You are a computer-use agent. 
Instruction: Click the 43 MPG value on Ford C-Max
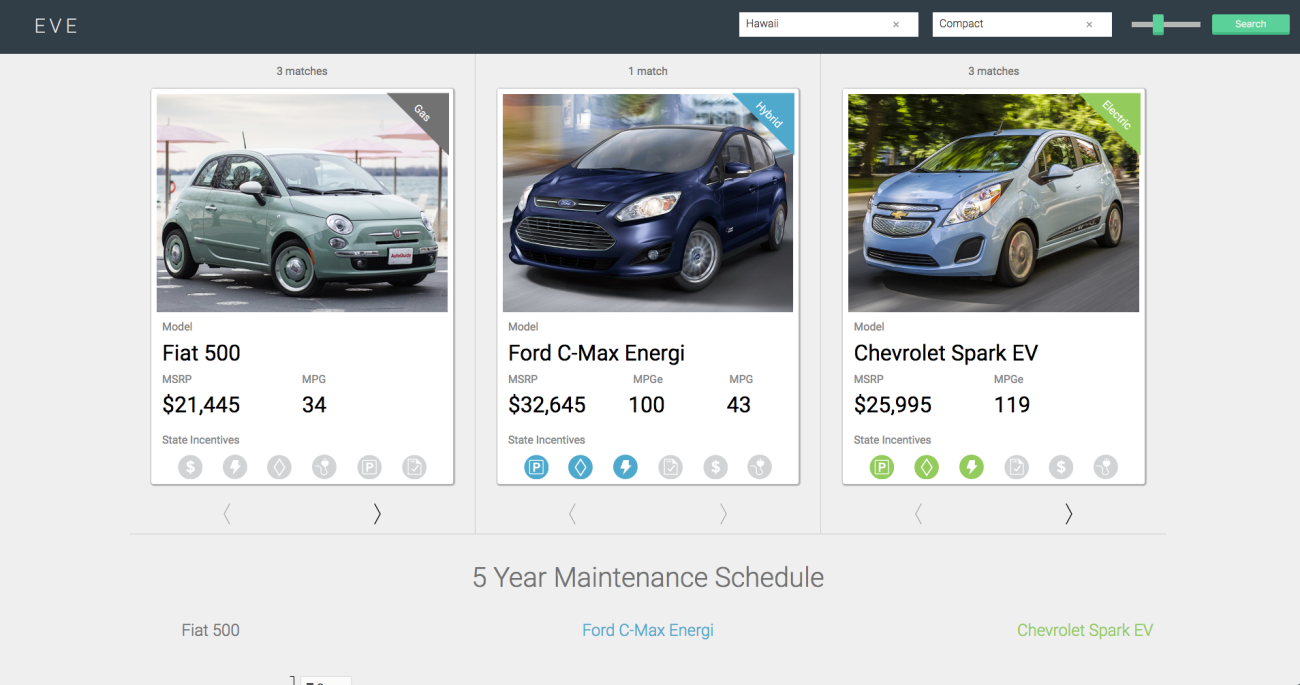[x=739, y=405]
